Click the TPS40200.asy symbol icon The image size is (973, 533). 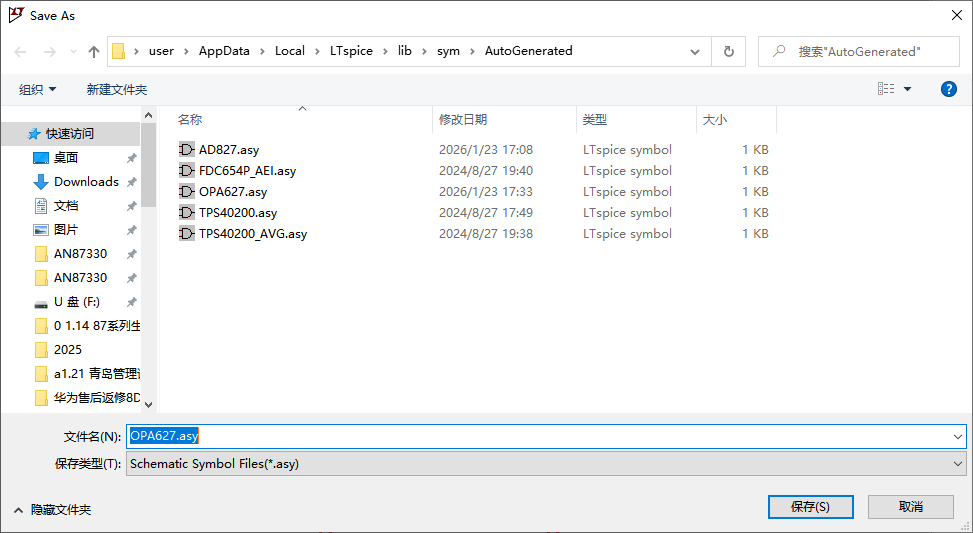[x=187, y=213]
